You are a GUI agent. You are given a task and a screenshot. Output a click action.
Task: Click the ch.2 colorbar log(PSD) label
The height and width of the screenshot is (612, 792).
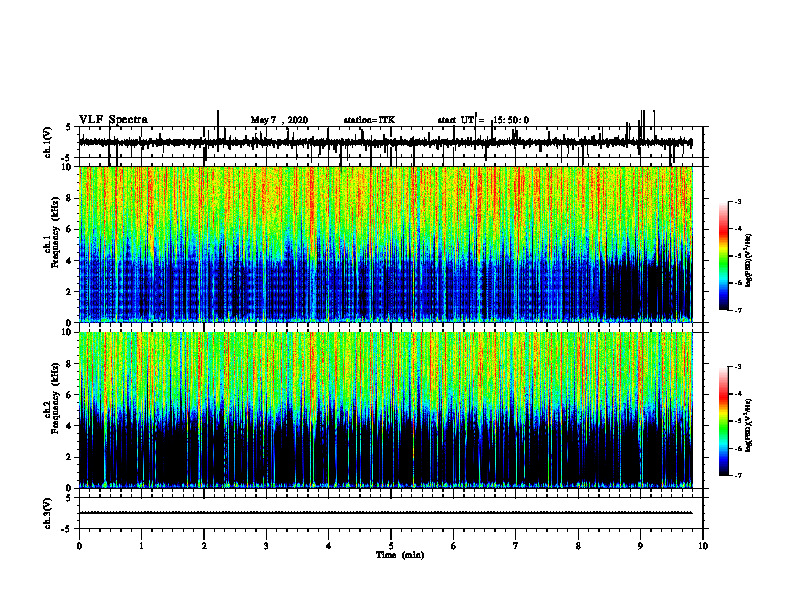749,426
